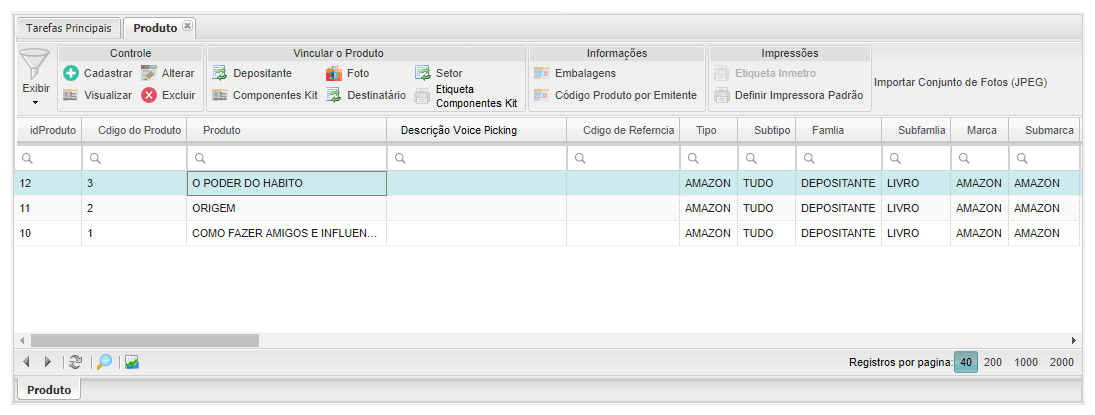Expand the Exibir filter dropdown
This screenshot has width=1095, height=415.
point(35,101)
